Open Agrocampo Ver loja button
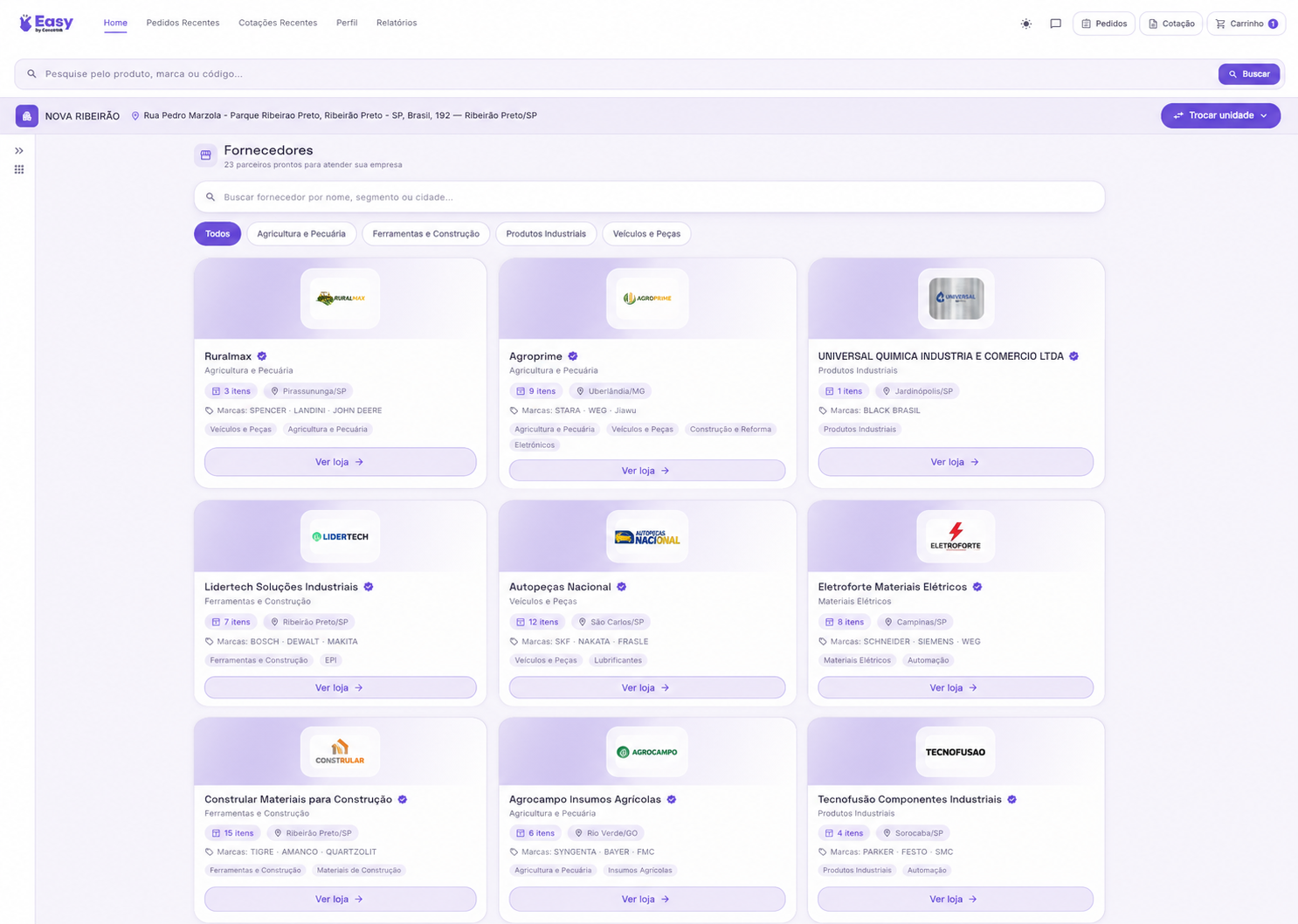The height and width of the screenshot is (924, 1298). coord(646,899)
